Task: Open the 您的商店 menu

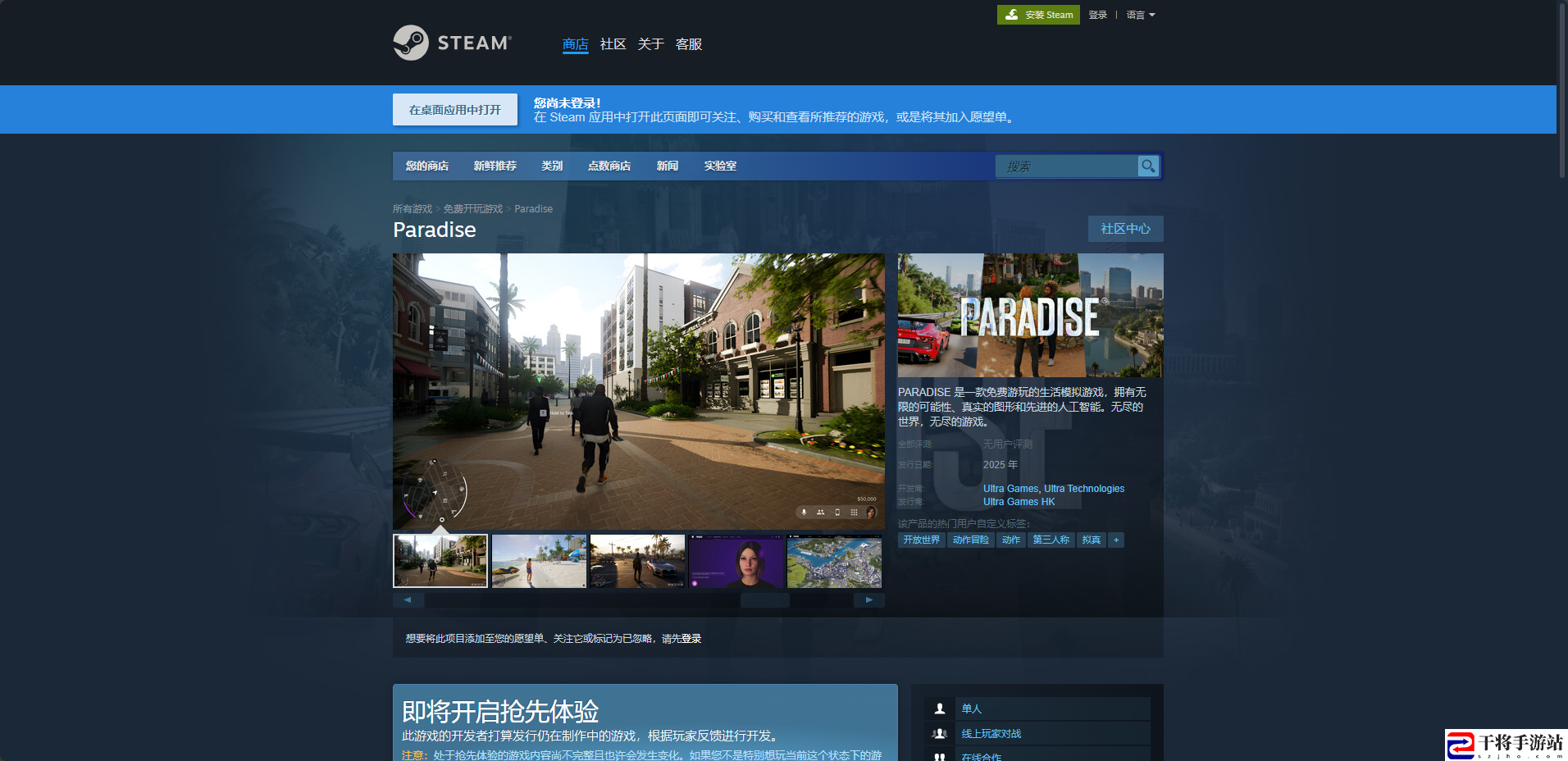Action: coord(426,166)
